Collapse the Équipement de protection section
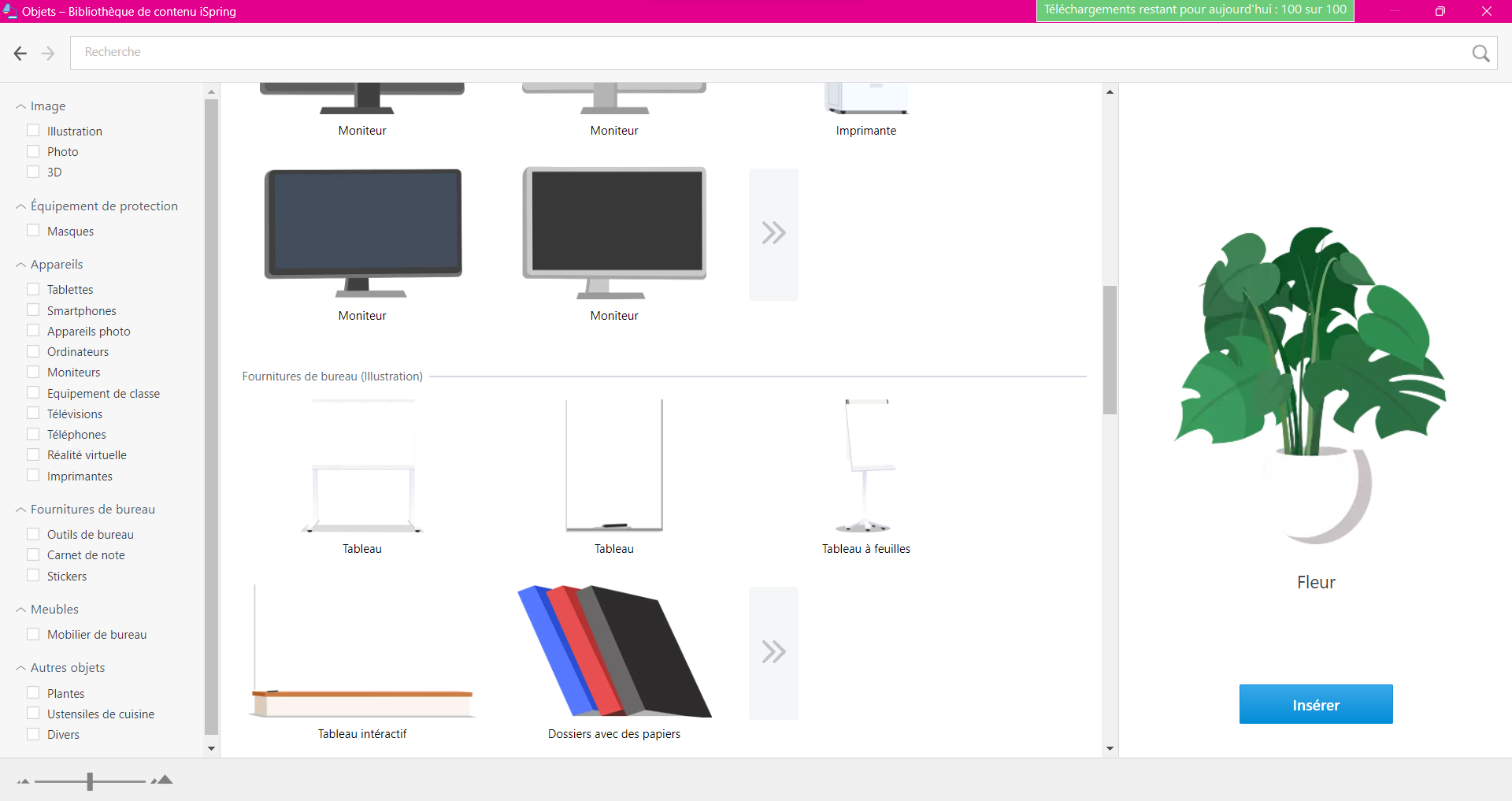Screen dimensions: 1512x801 [x=21, y=207]
